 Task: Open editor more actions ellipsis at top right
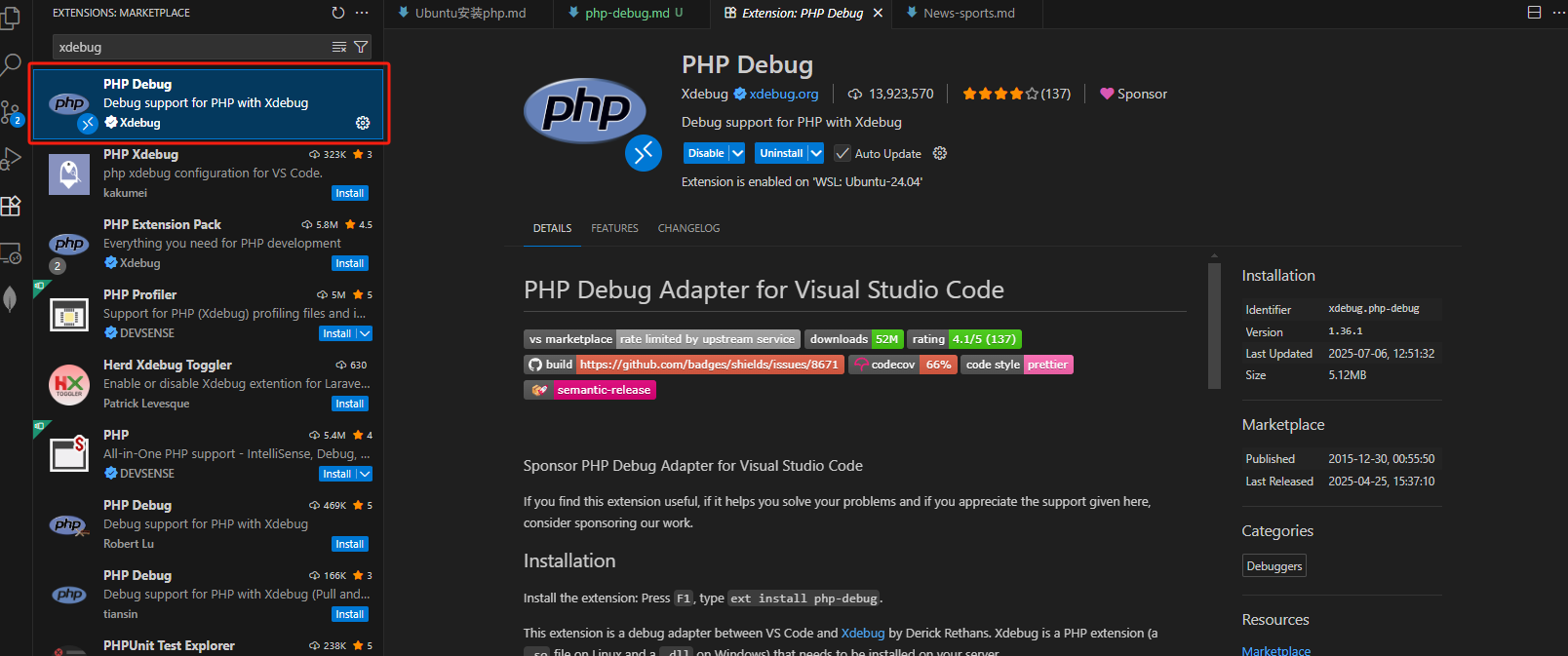point(1557,13)
